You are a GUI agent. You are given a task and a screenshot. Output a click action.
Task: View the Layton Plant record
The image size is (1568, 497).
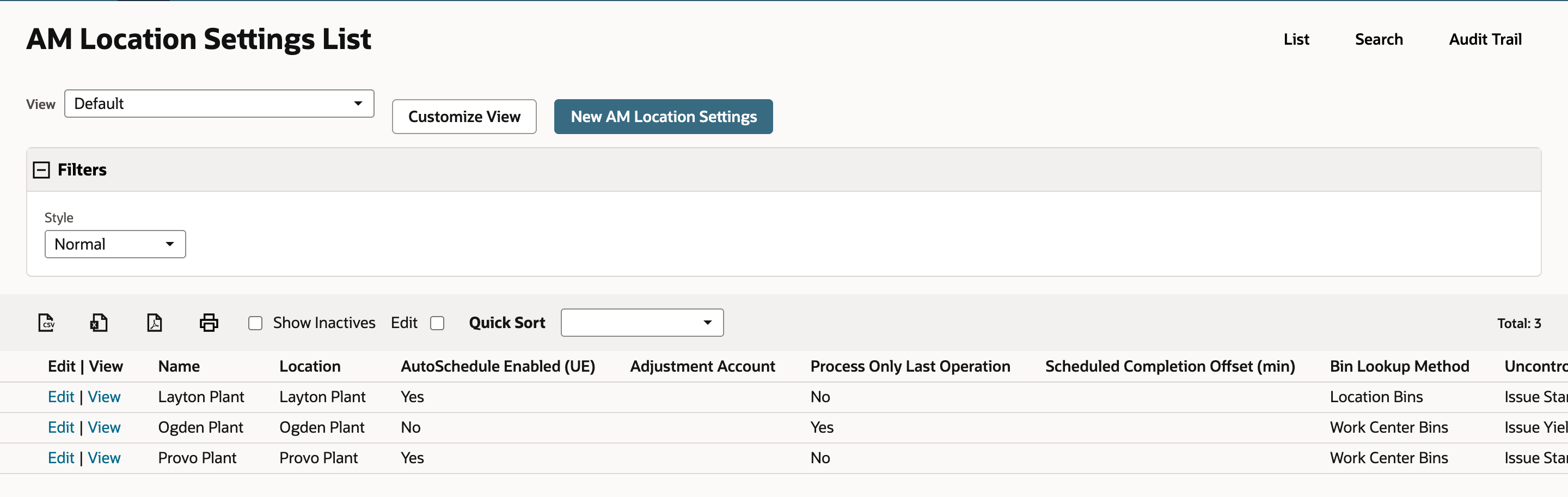coord(104,397)
